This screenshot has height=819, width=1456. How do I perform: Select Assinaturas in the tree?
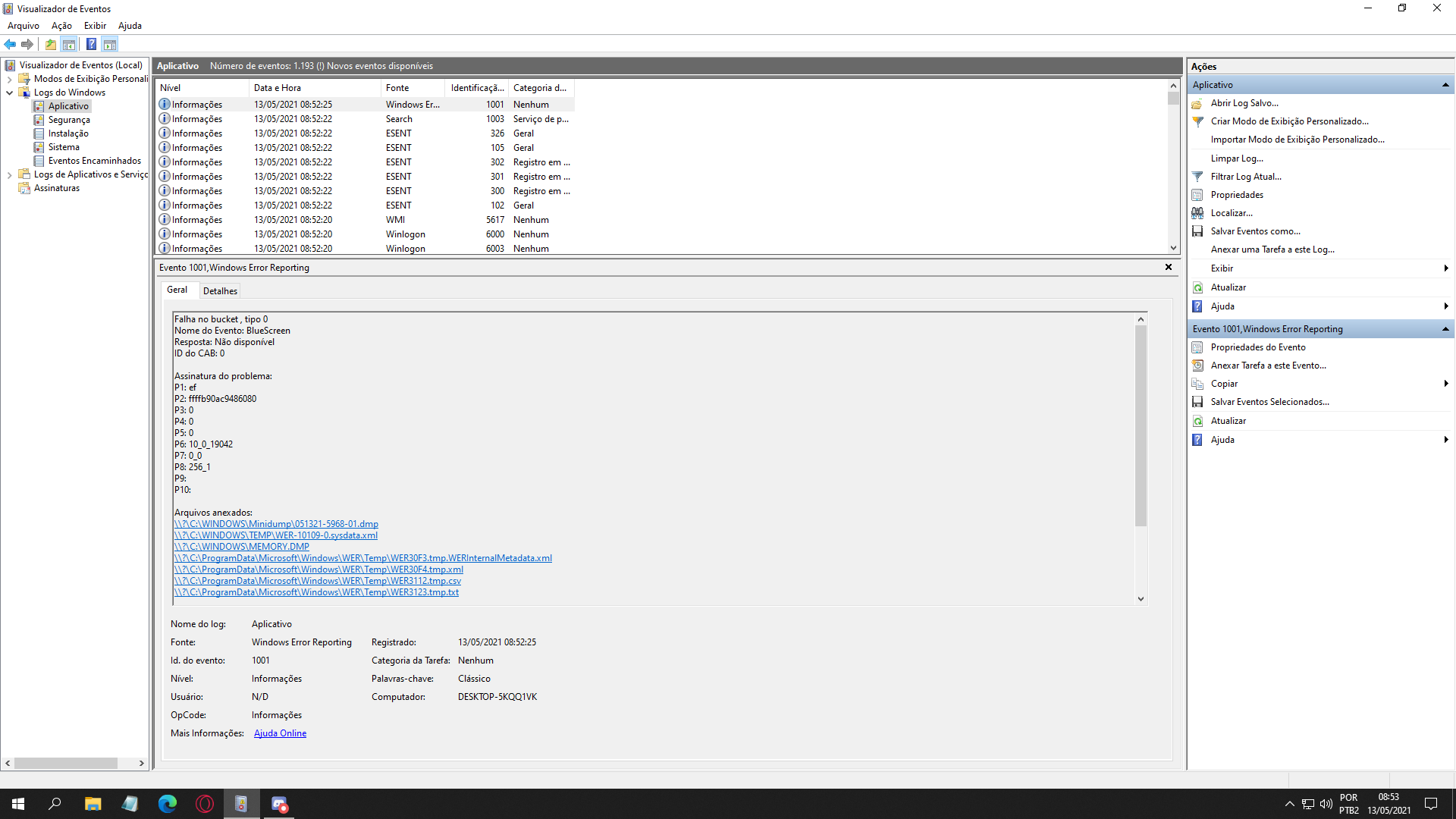click(x=56, y=188)
